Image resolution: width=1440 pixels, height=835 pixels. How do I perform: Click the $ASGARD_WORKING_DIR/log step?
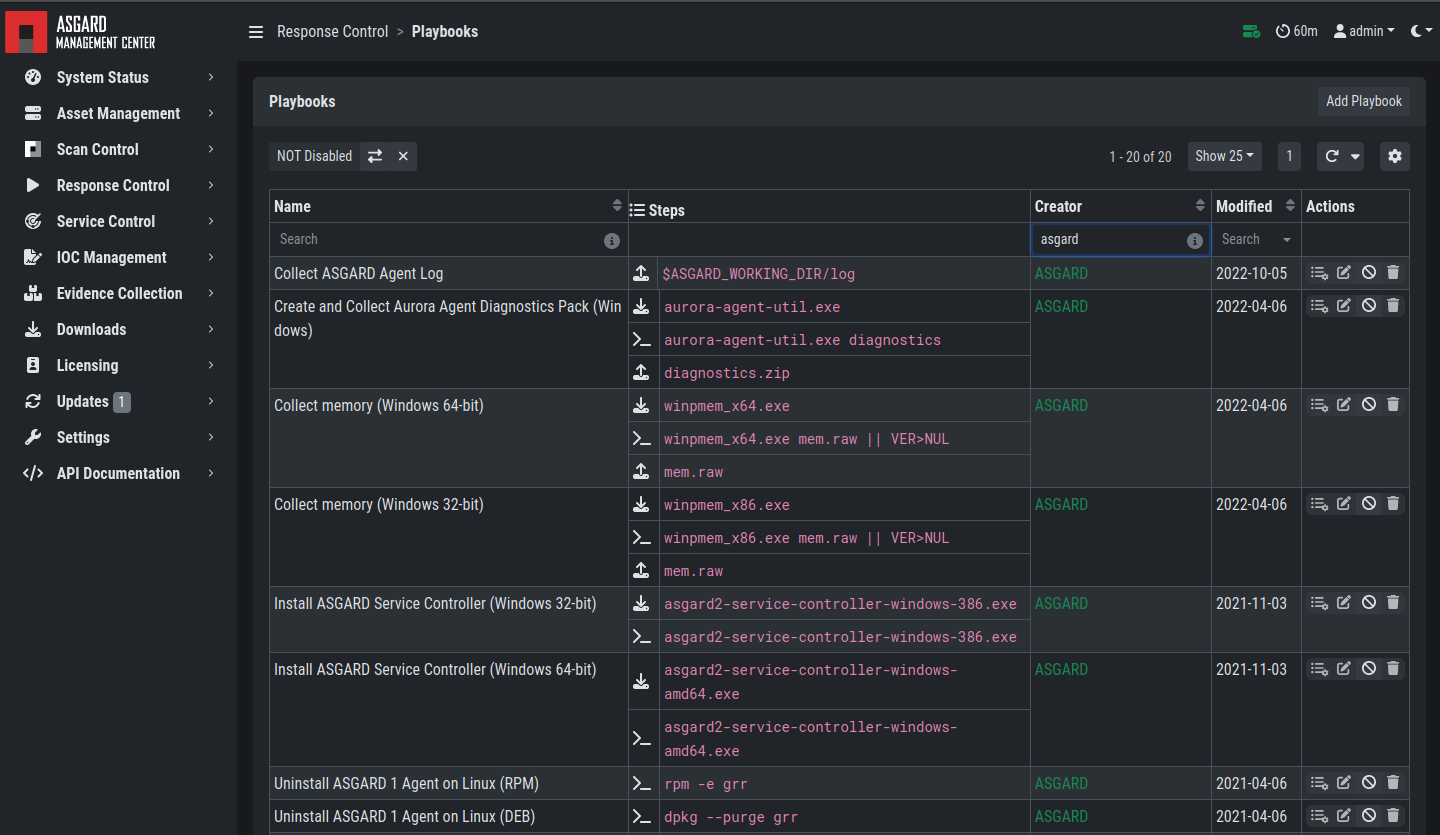pyautogui.click(x=759, y=274)
